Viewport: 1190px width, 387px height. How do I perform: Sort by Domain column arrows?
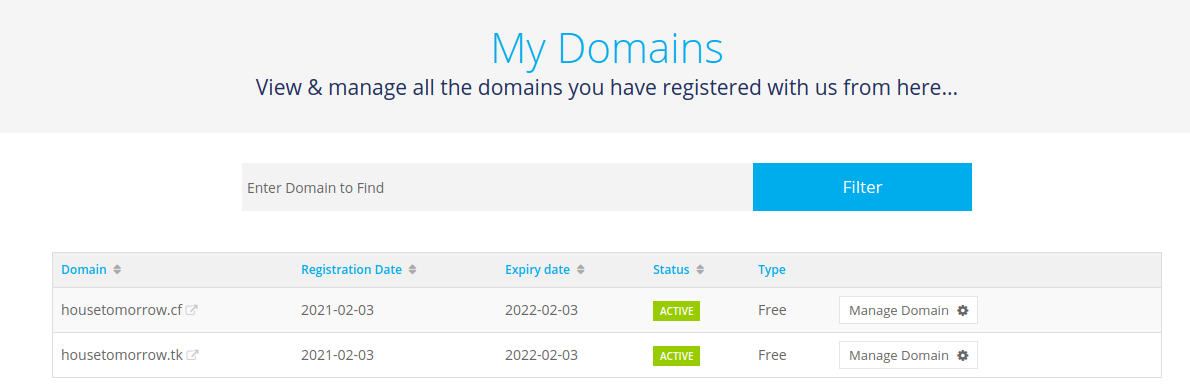tap(117, 270)
